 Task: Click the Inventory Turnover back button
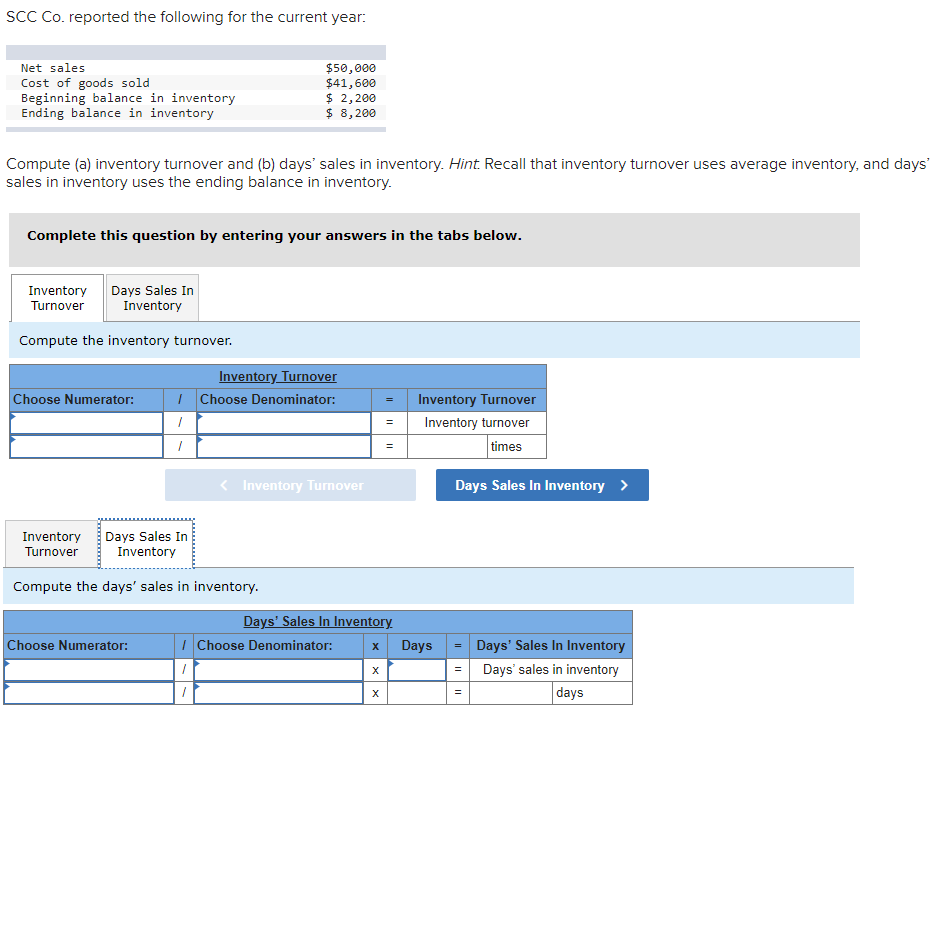(x=290, y=484)
